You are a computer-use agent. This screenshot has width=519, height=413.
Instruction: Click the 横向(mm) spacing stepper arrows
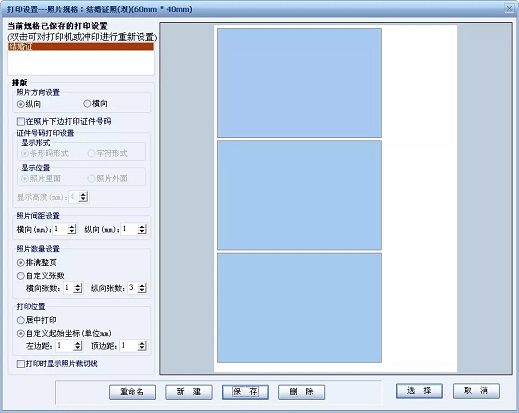pos(72,229)
